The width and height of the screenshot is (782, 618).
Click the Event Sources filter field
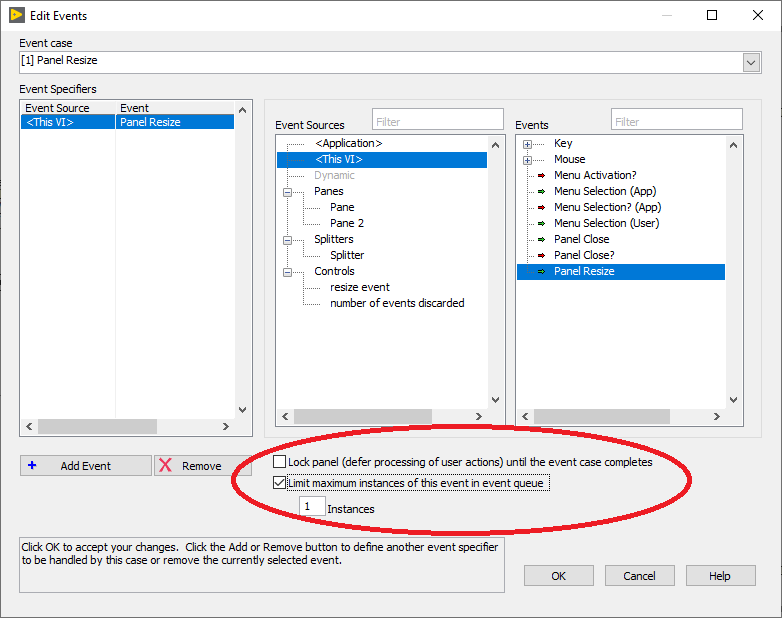click(437, 120)
